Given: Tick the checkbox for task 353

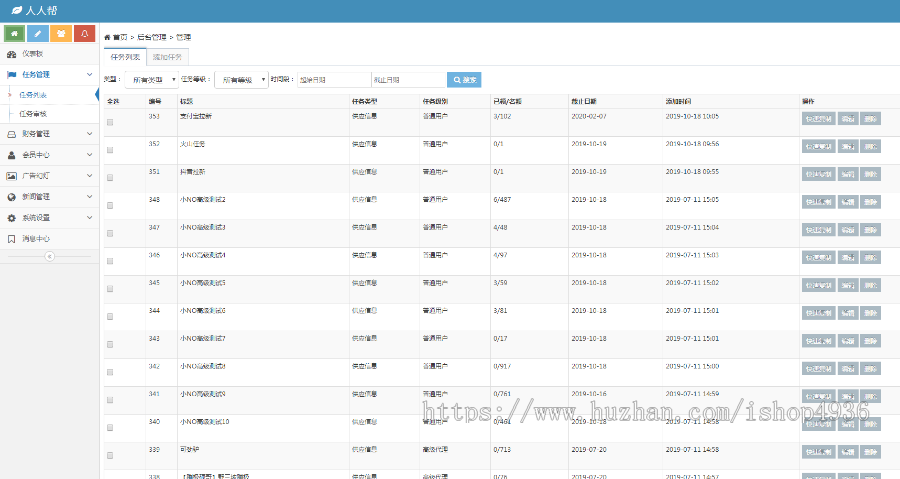Looking at the screenshot, I should (x=110, y=122).
